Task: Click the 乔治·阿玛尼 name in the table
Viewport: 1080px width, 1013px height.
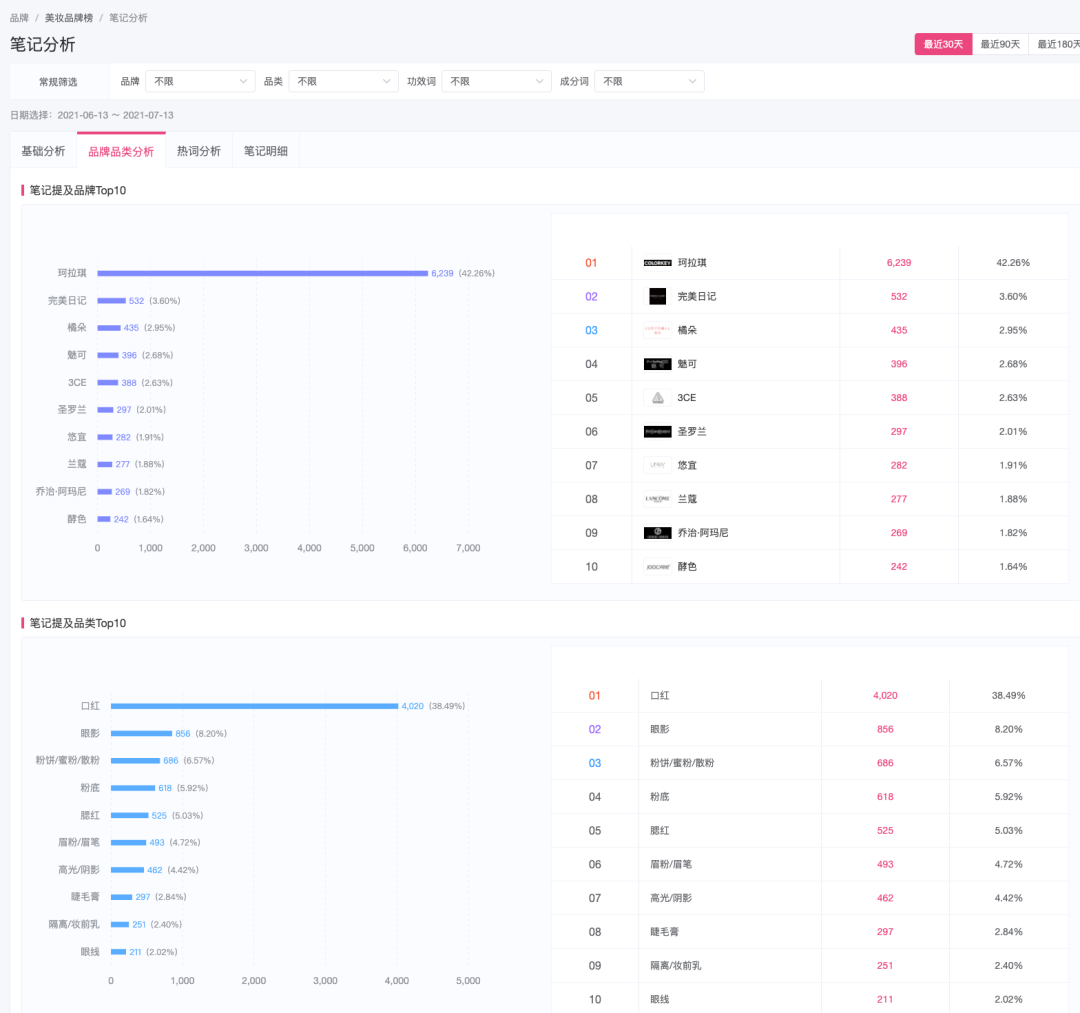Action: (x=703, y=533)
